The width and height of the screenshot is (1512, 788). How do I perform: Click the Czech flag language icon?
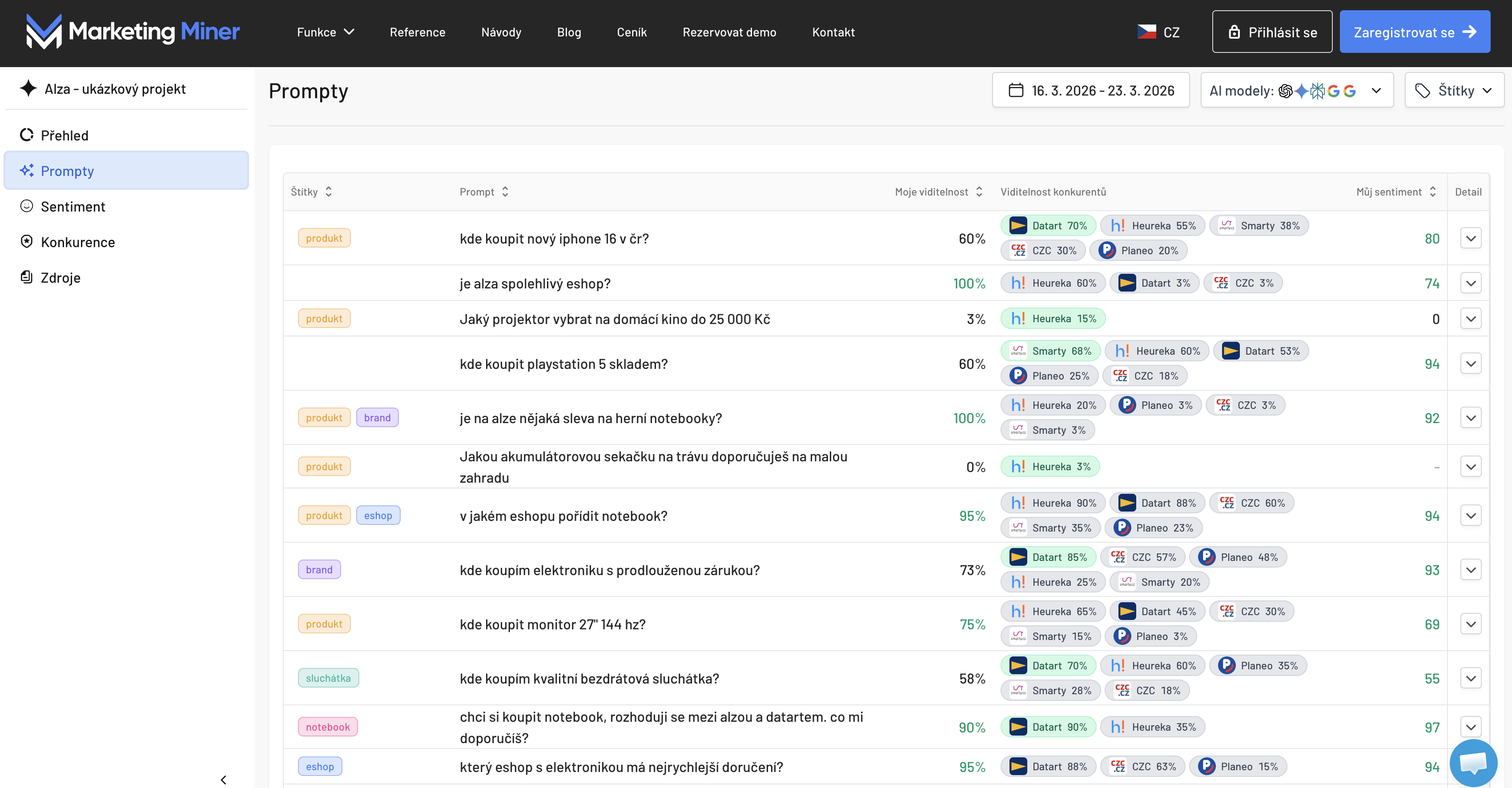tap(1146, 32)
